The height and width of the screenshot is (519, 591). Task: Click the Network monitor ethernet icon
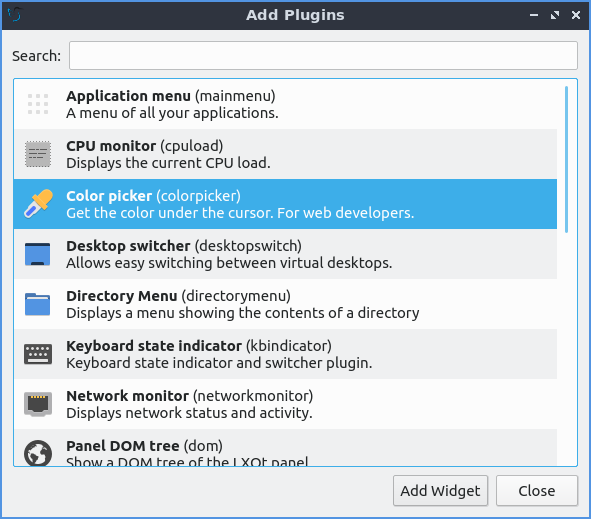[38, 404]
